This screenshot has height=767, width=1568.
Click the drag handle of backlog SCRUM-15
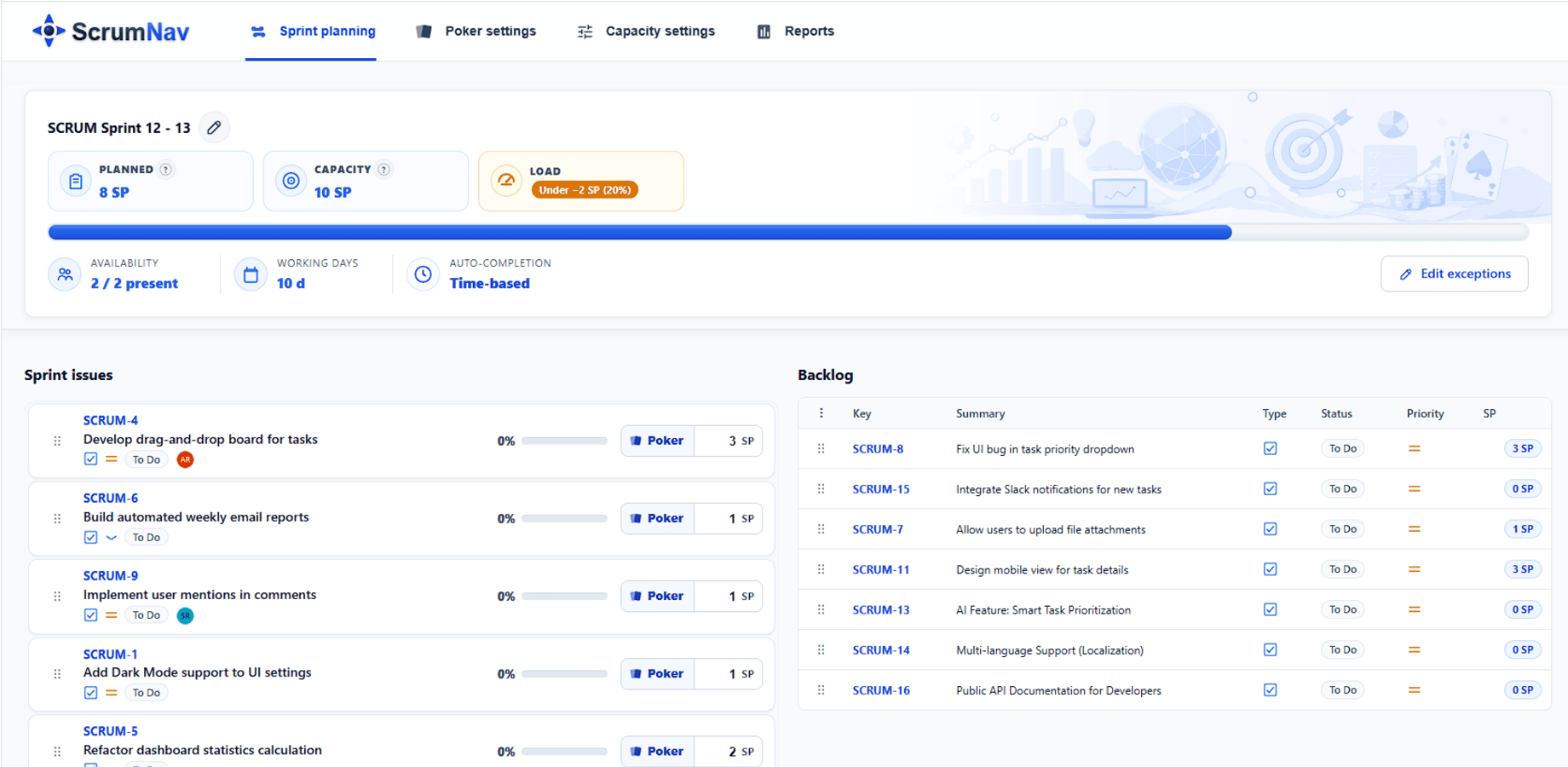(821, 489)
